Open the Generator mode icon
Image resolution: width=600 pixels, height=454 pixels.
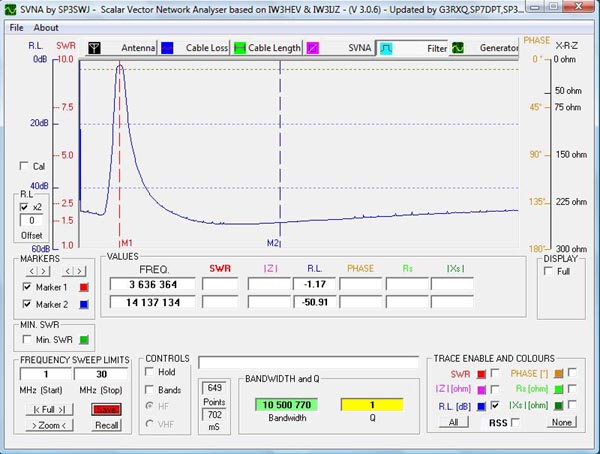tap(457, 47)
